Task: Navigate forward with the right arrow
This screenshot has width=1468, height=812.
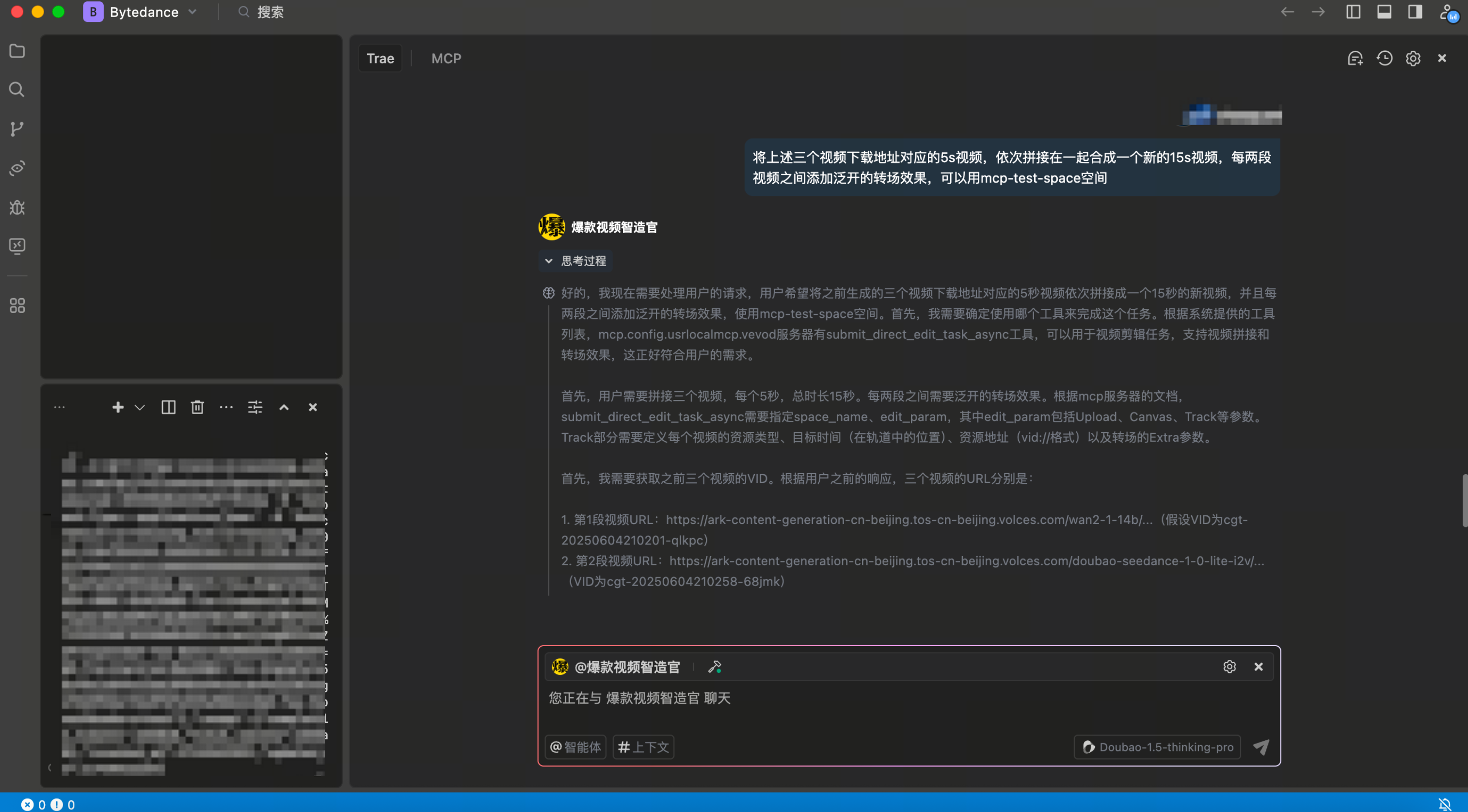Action: point(1319,12)
